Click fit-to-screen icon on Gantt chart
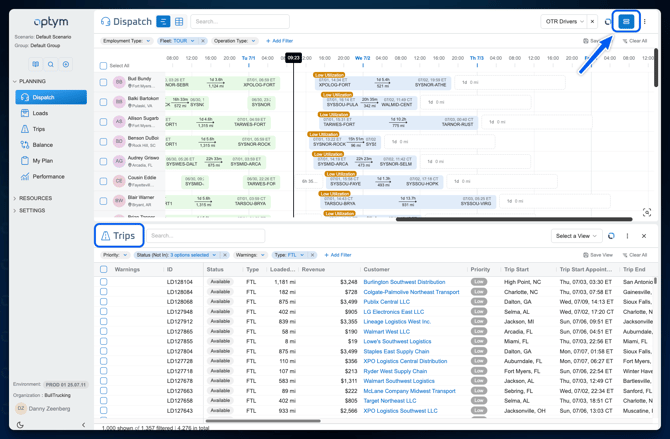 coord(647,212)
